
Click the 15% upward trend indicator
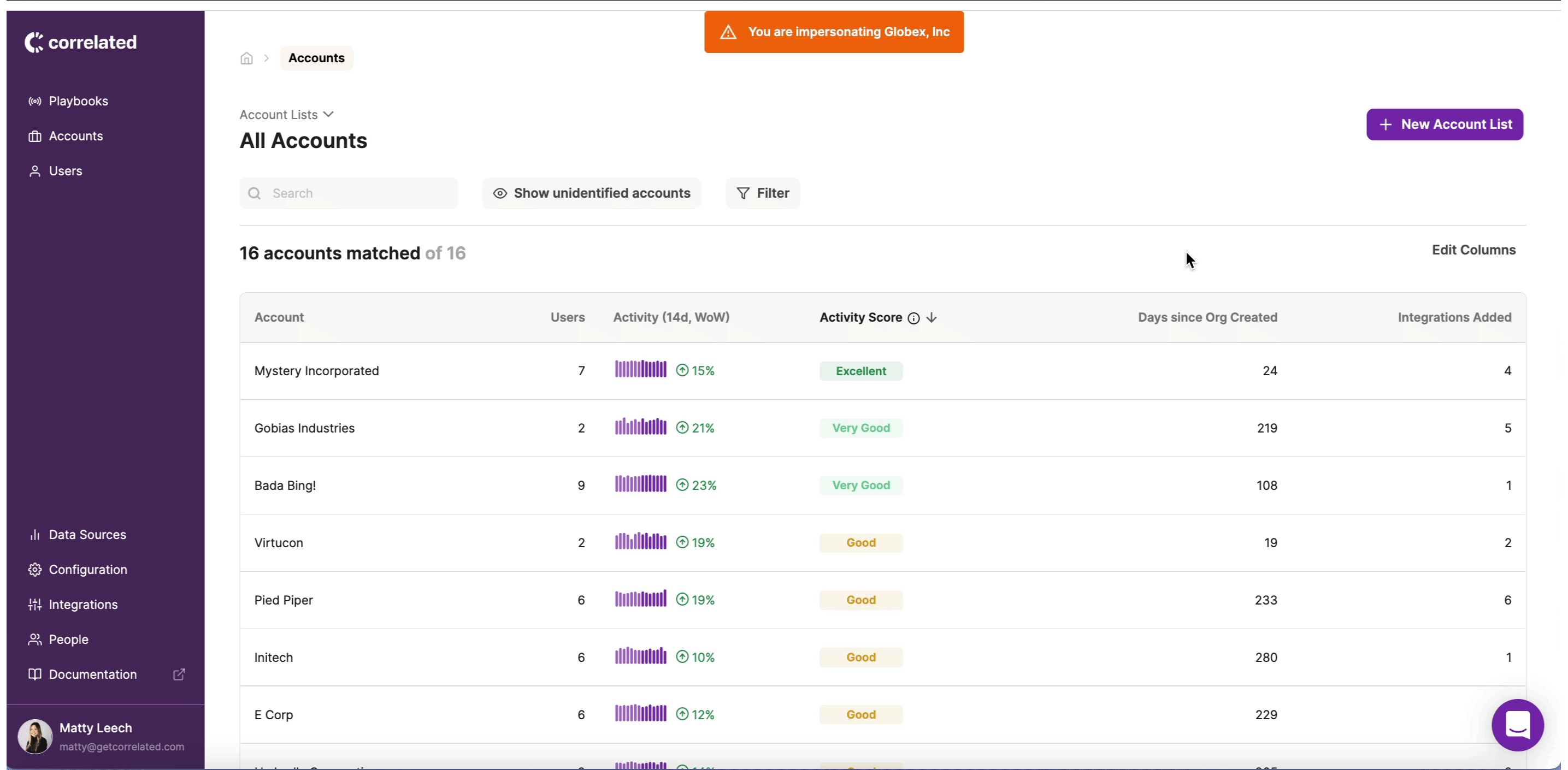(695, 370)
